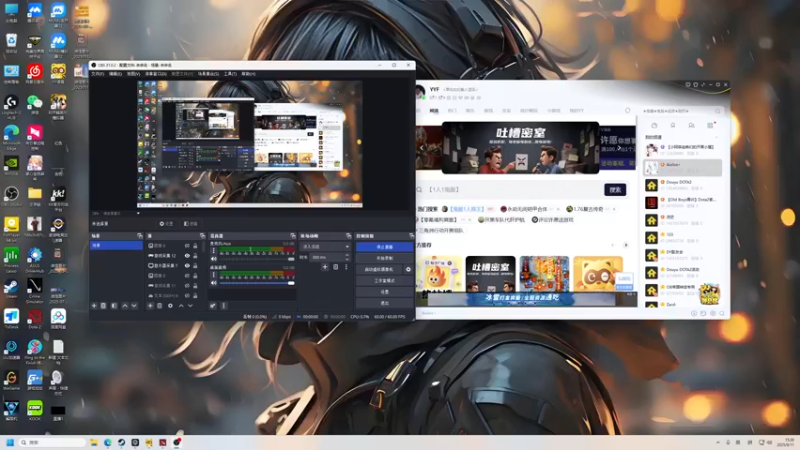Move source down with arrow icon
The height and width of the screenshot is (450, 800).
190,306
